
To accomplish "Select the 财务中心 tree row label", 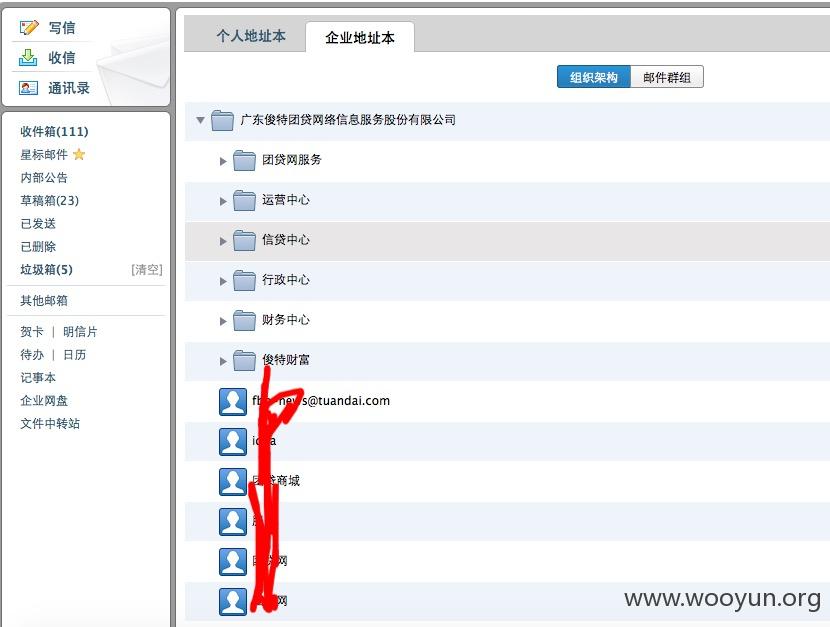I will click(x=286, y=320).
